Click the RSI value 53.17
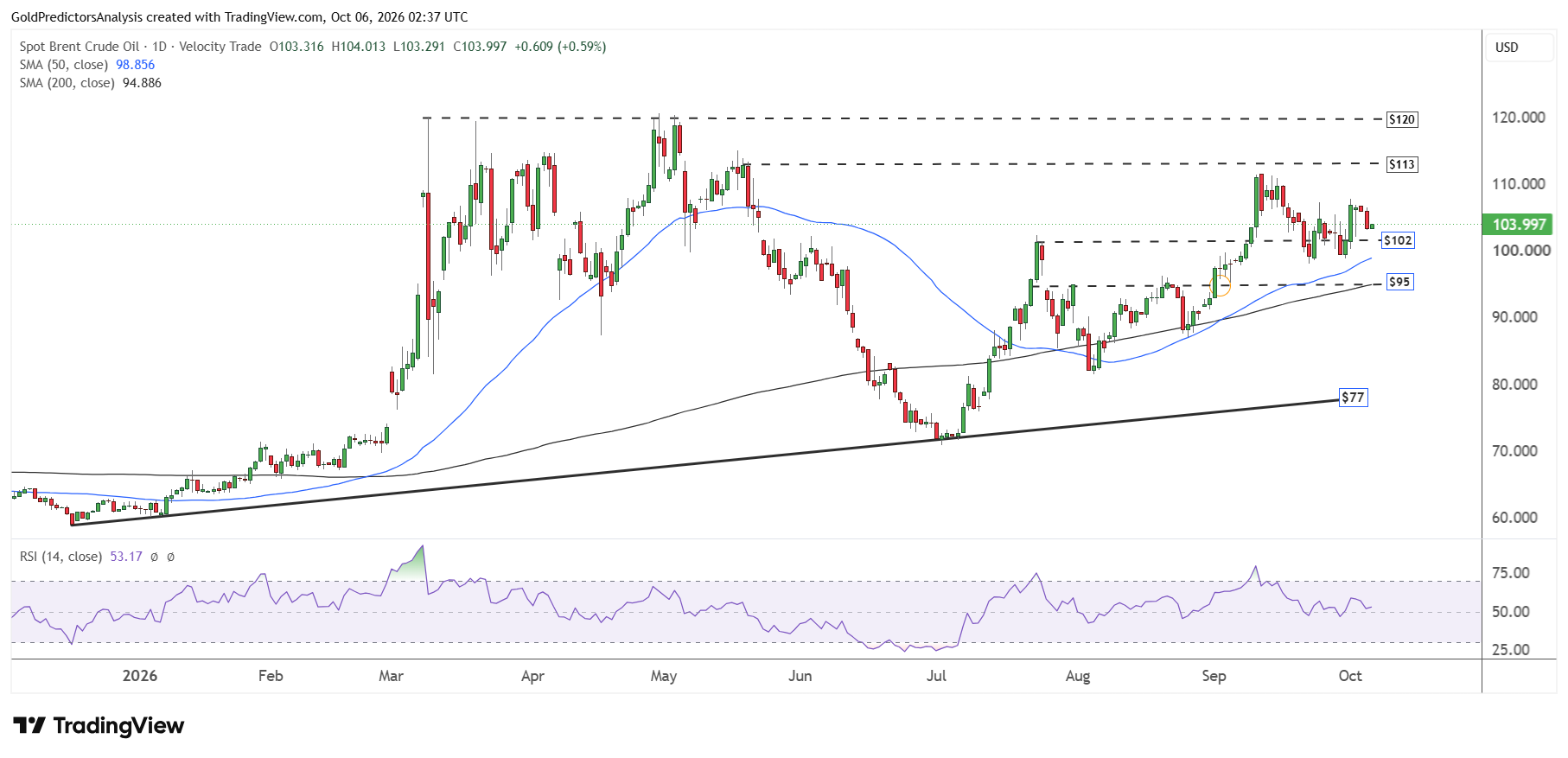Image resolution: width=1568 pixels, height=758 pixels. point(126,557)
